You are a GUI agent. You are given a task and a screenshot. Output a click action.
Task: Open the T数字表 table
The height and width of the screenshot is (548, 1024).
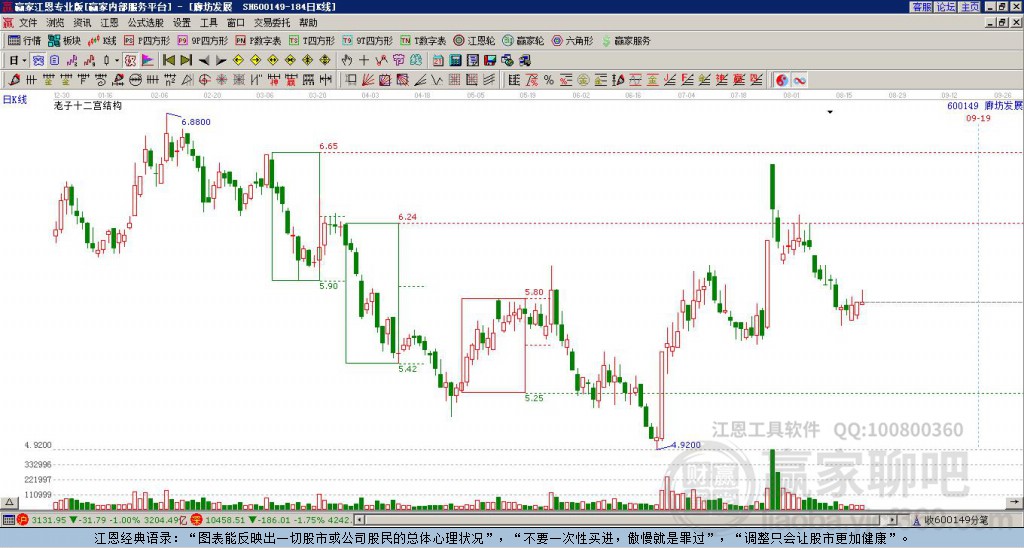click(x=423, y=40)
